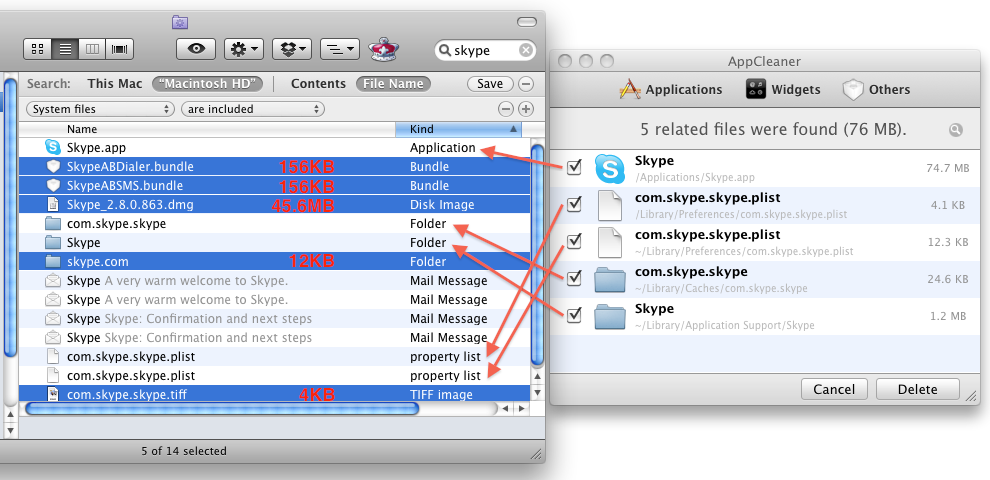This screenshot has height=480, width=990.
Task: Set search scope to This Mac
Action: [x=114, y=83]
